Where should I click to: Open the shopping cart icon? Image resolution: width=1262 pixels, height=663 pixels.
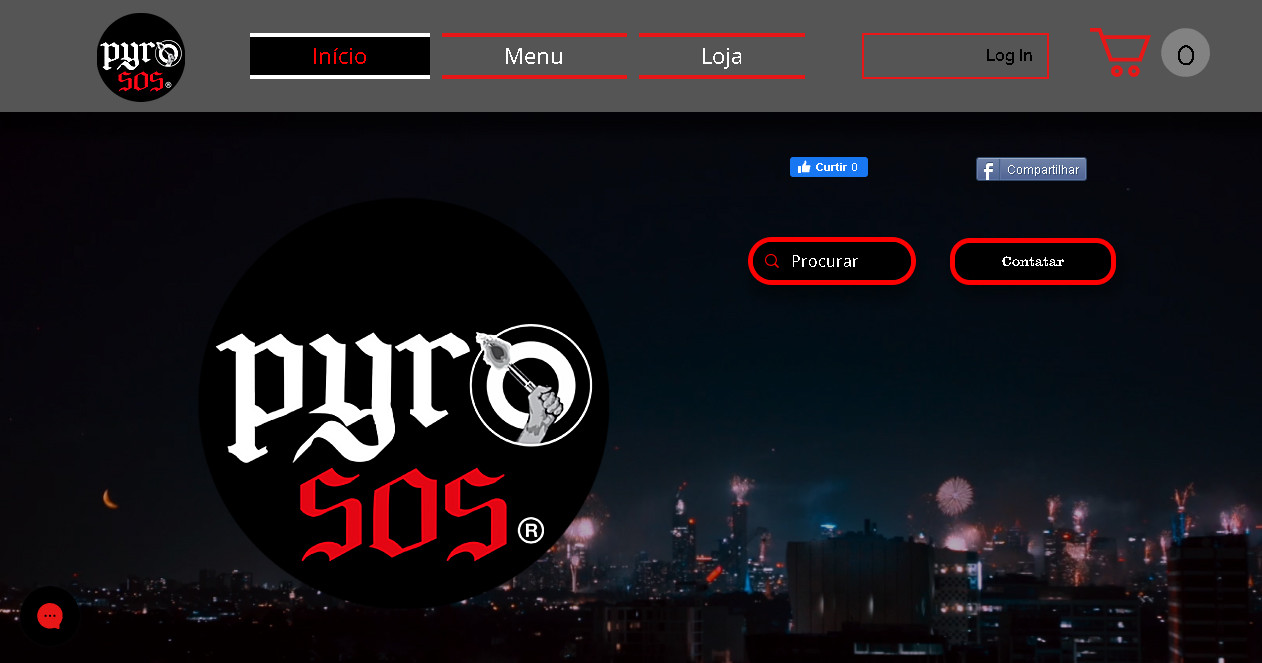(x=1120, y=52)
